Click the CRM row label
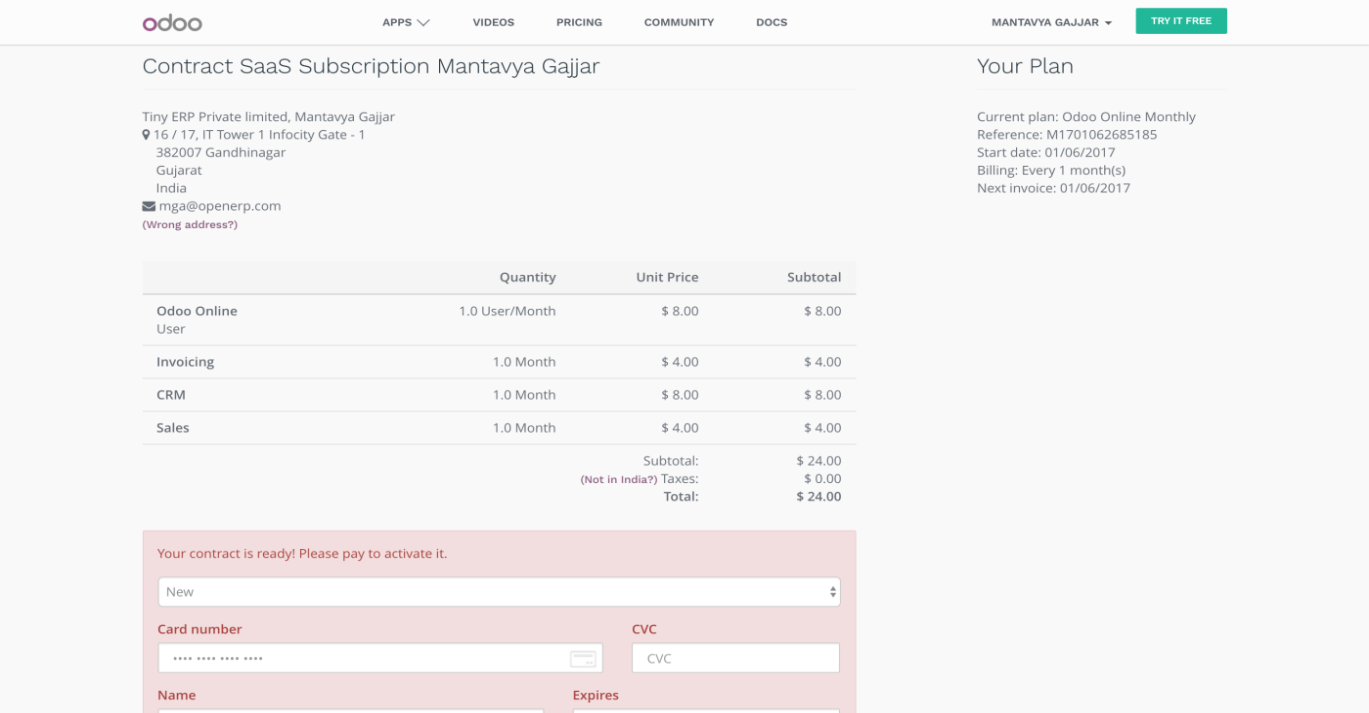This screenshot has width=1369, height=713. tap(171, 395)
